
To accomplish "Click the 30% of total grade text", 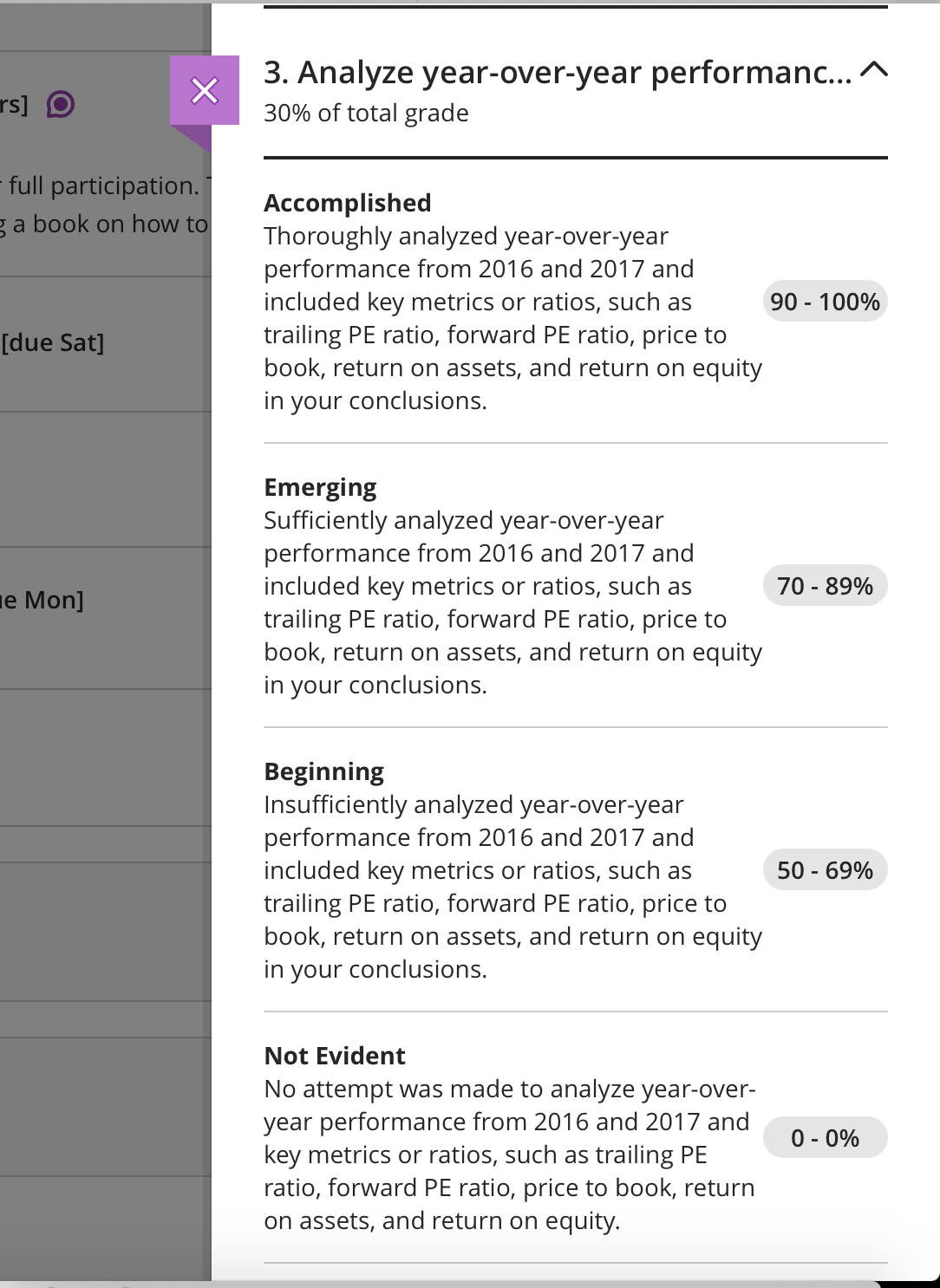I will point(366,114).
